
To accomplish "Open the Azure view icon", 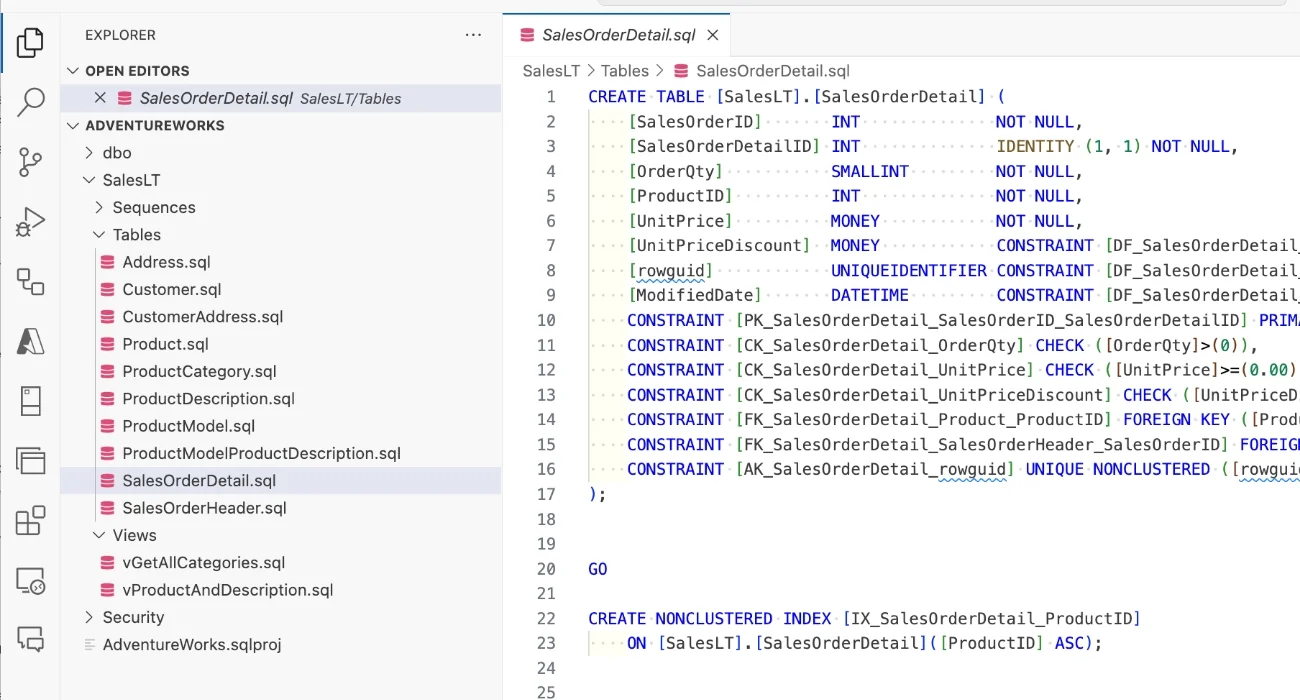I will 31,341.
